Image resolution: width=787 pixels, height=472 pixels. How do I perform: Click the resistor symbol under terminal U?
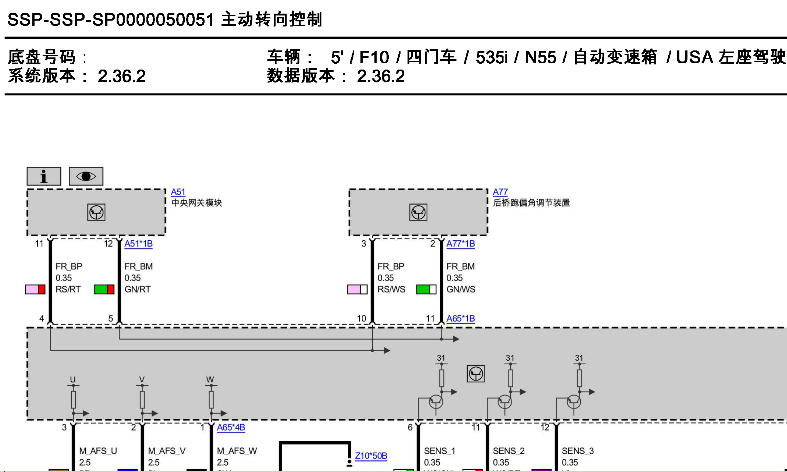(73, 400)
